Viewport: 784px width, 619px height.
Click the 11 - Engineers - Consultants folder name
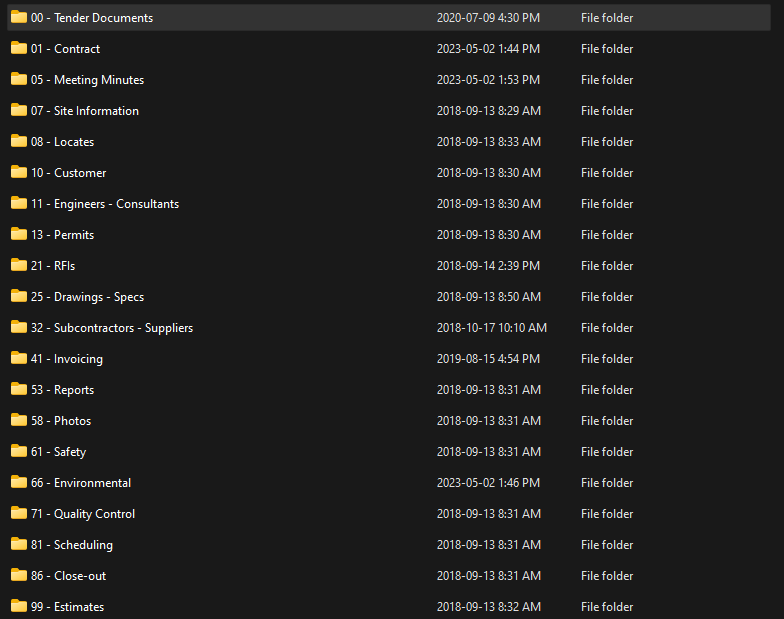pyautogui.click(x=105, y=204)
